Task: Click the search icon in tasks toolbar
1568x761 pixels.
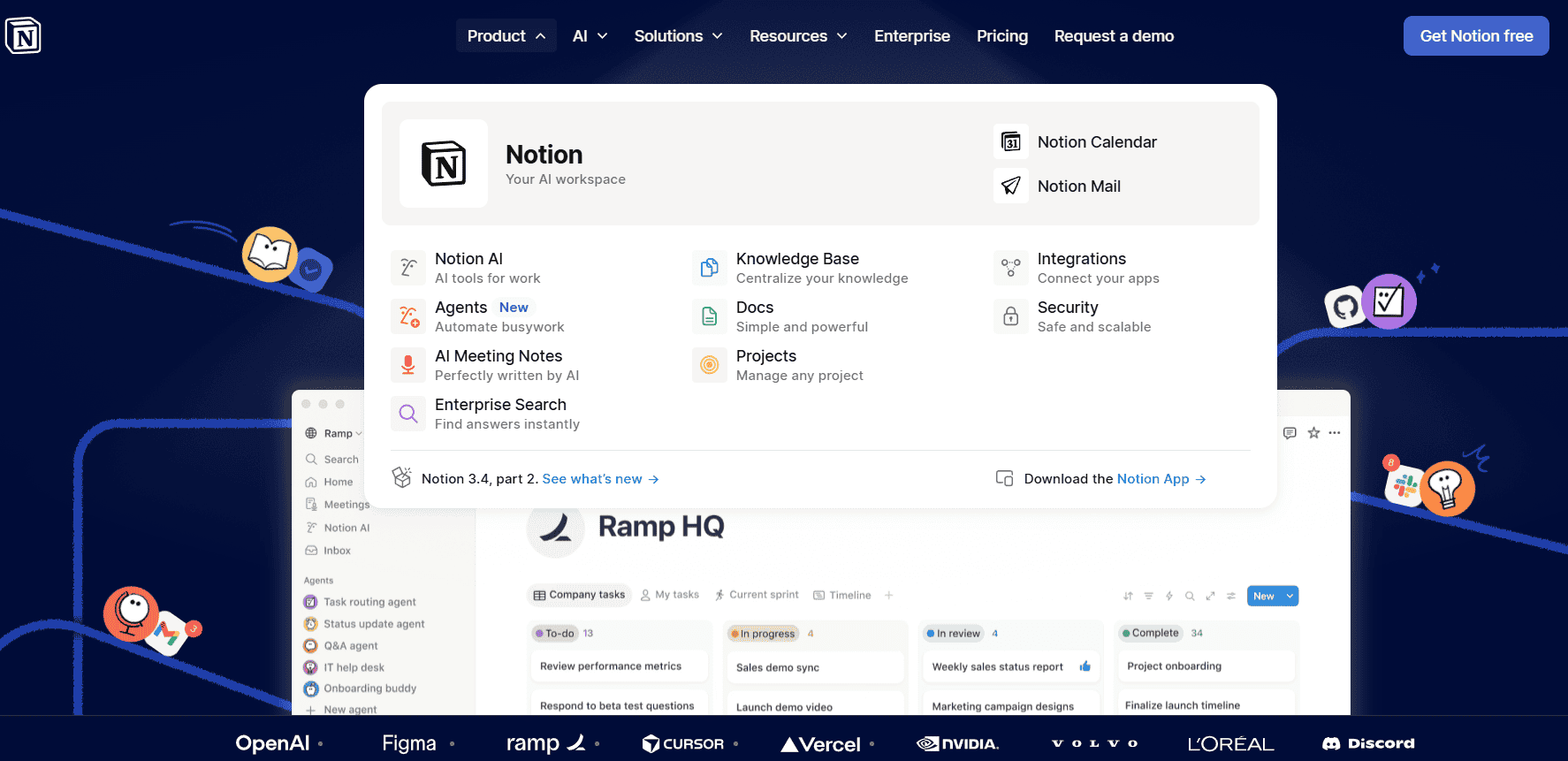Action: [1190, 596]
